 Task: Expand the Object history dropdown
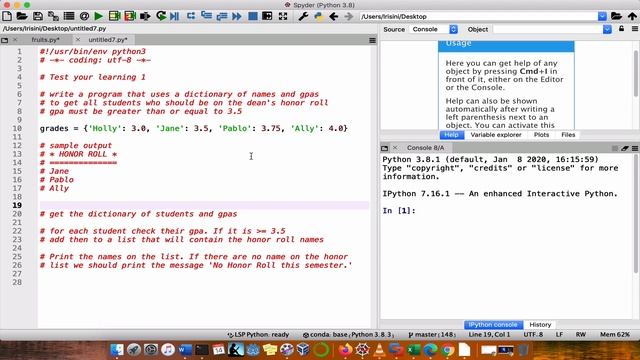[x=607, y=29]
